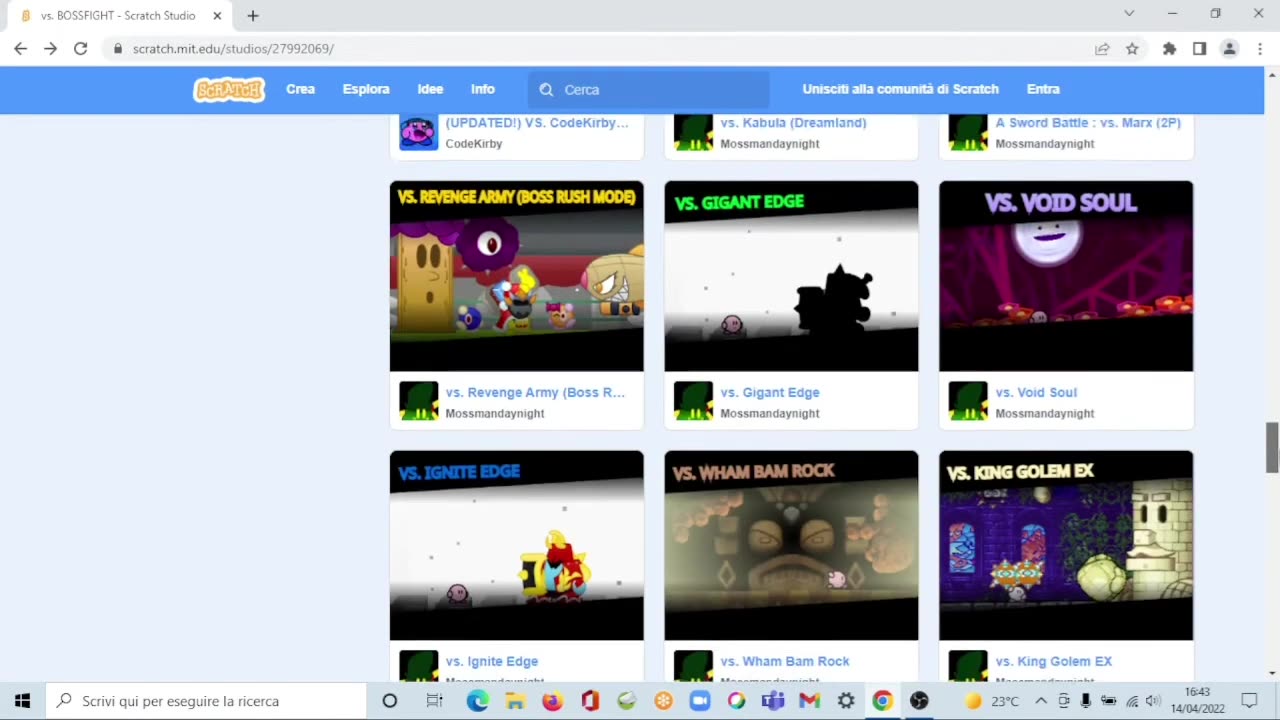The height and width of the screenshot is (720, 1280).
Task: Open (UPDATED!) VS. CodeKirby project link
Action: [537, 123]
